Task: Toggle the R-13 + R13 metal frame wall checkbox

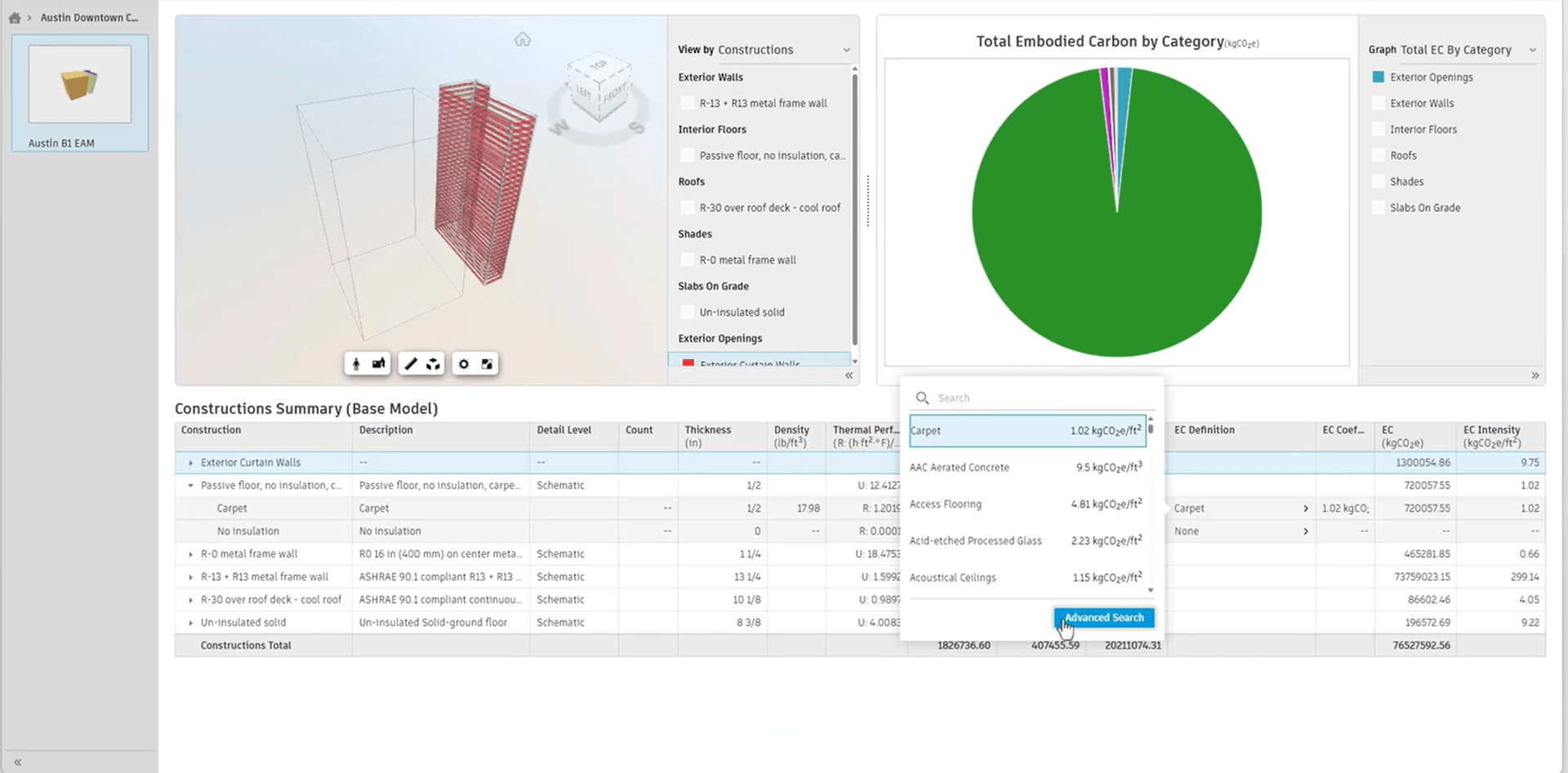Action: [688, 103]
